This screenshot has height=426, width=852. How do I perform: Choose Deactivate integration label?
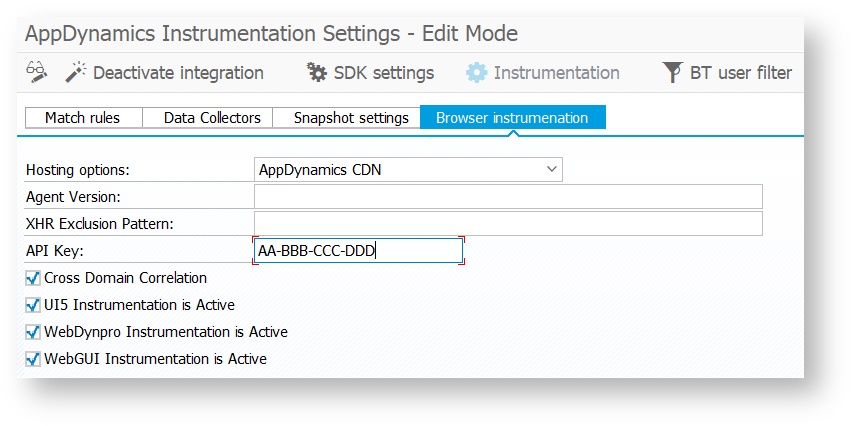[x=178, y=73]
